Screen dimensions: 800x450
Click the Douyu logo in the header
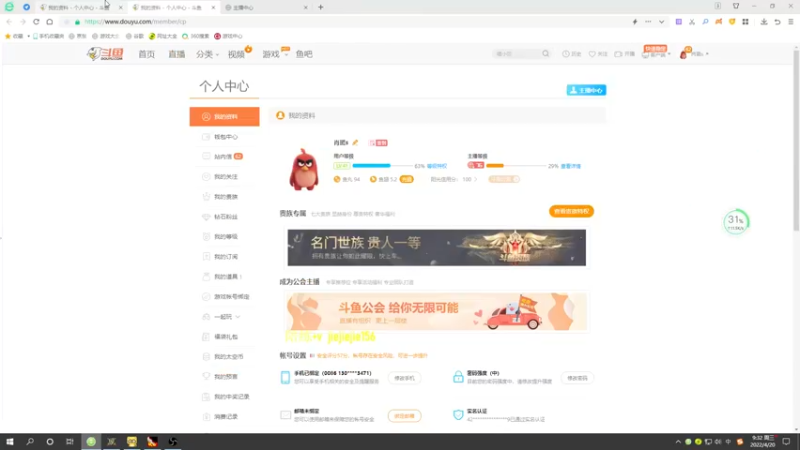click(105, 54)
